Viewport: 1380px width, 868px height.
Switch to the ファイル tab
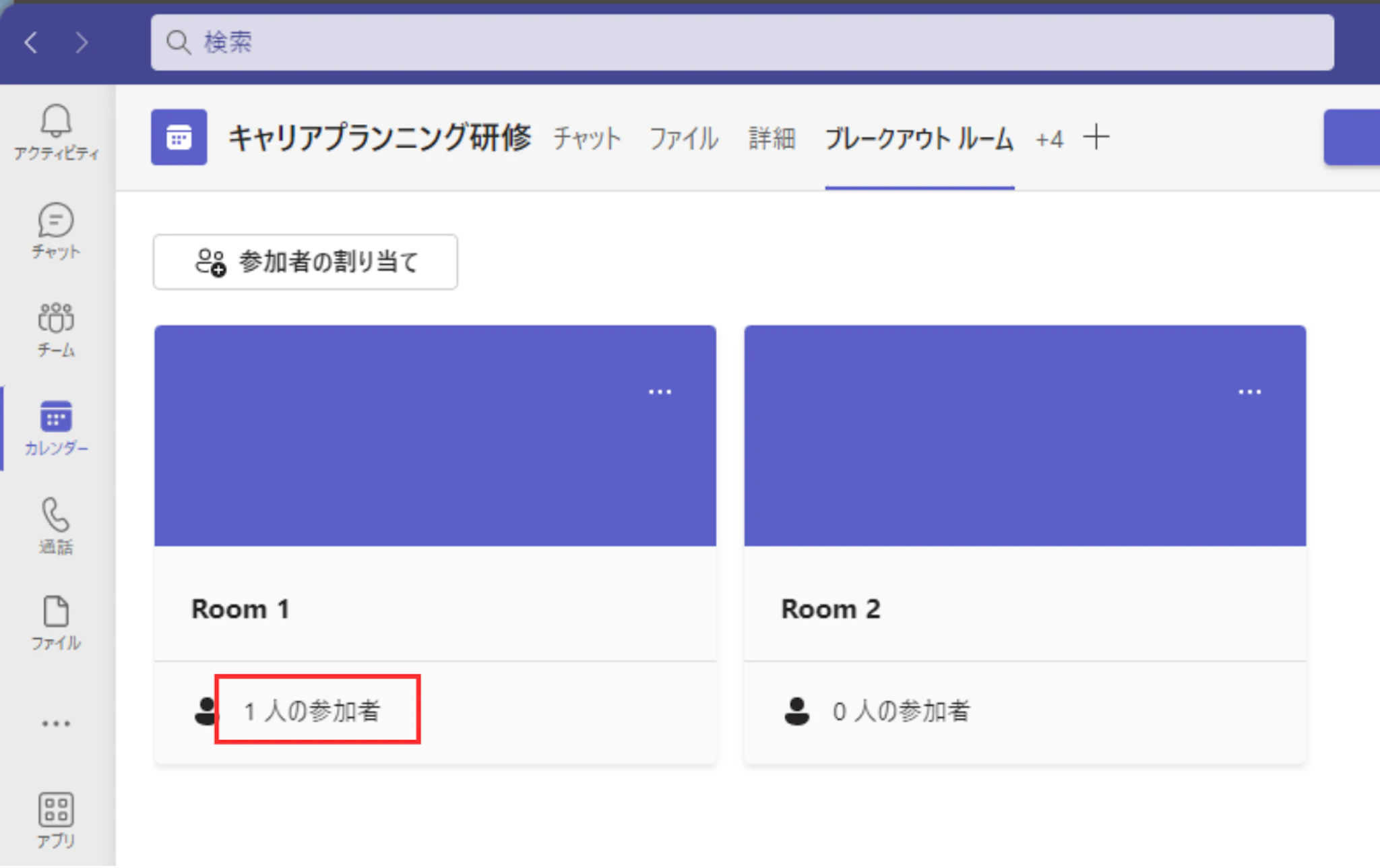click(x=683, y=139)
